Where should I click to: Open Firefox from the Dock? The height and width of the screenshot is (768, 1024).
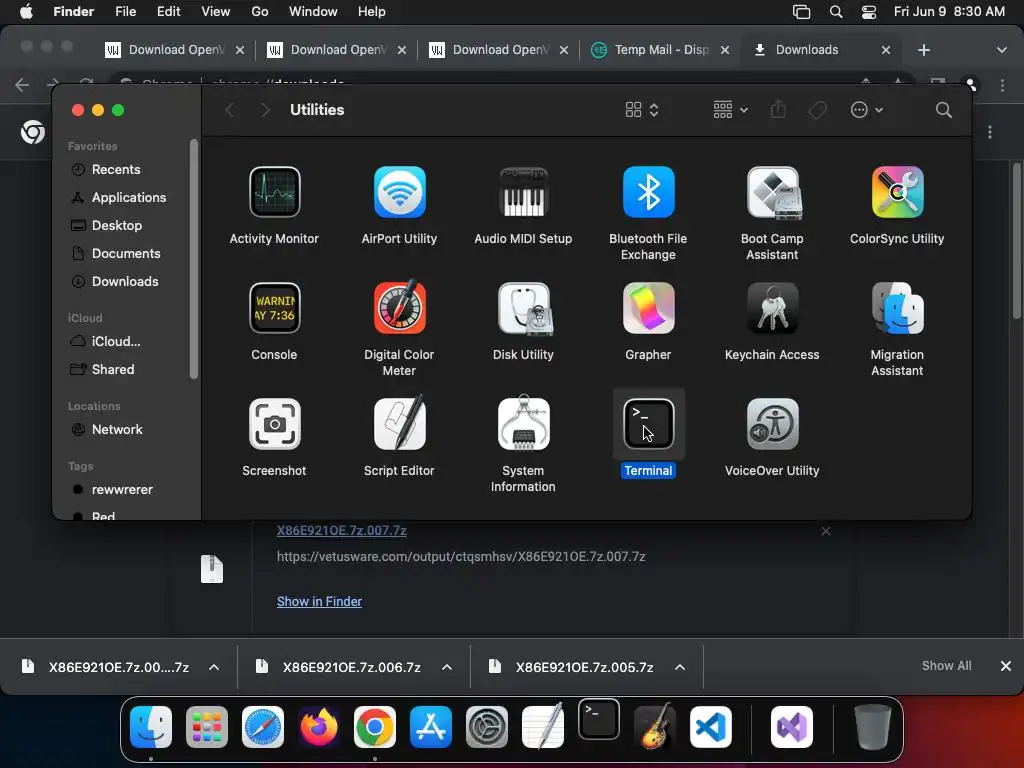(x=319, y=727)
